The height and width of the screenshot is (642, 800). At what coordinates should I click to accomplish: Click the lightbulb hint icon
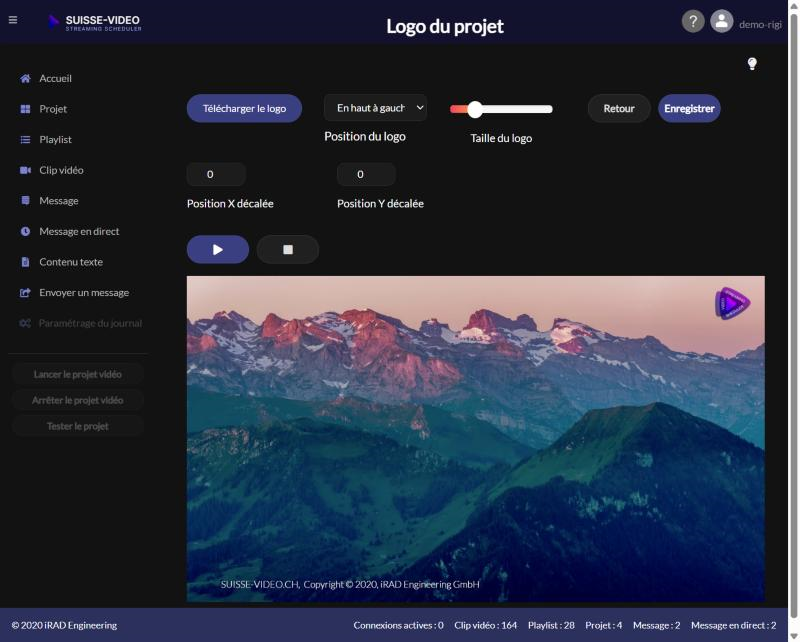[x=752, y=64]
